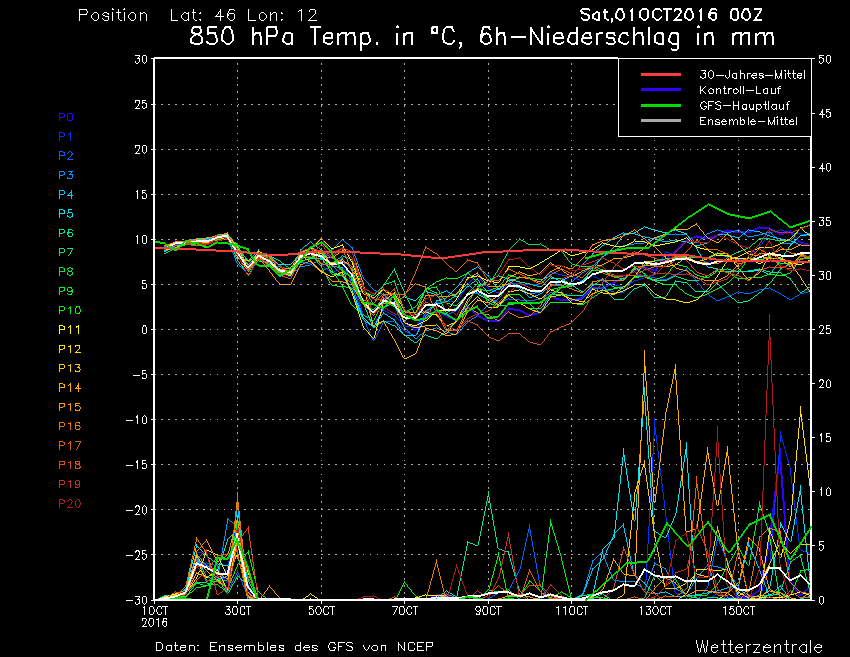Screen dimensions: 850x657
Task: Select the P5 ensemble member label
Action: coord(66,214)
